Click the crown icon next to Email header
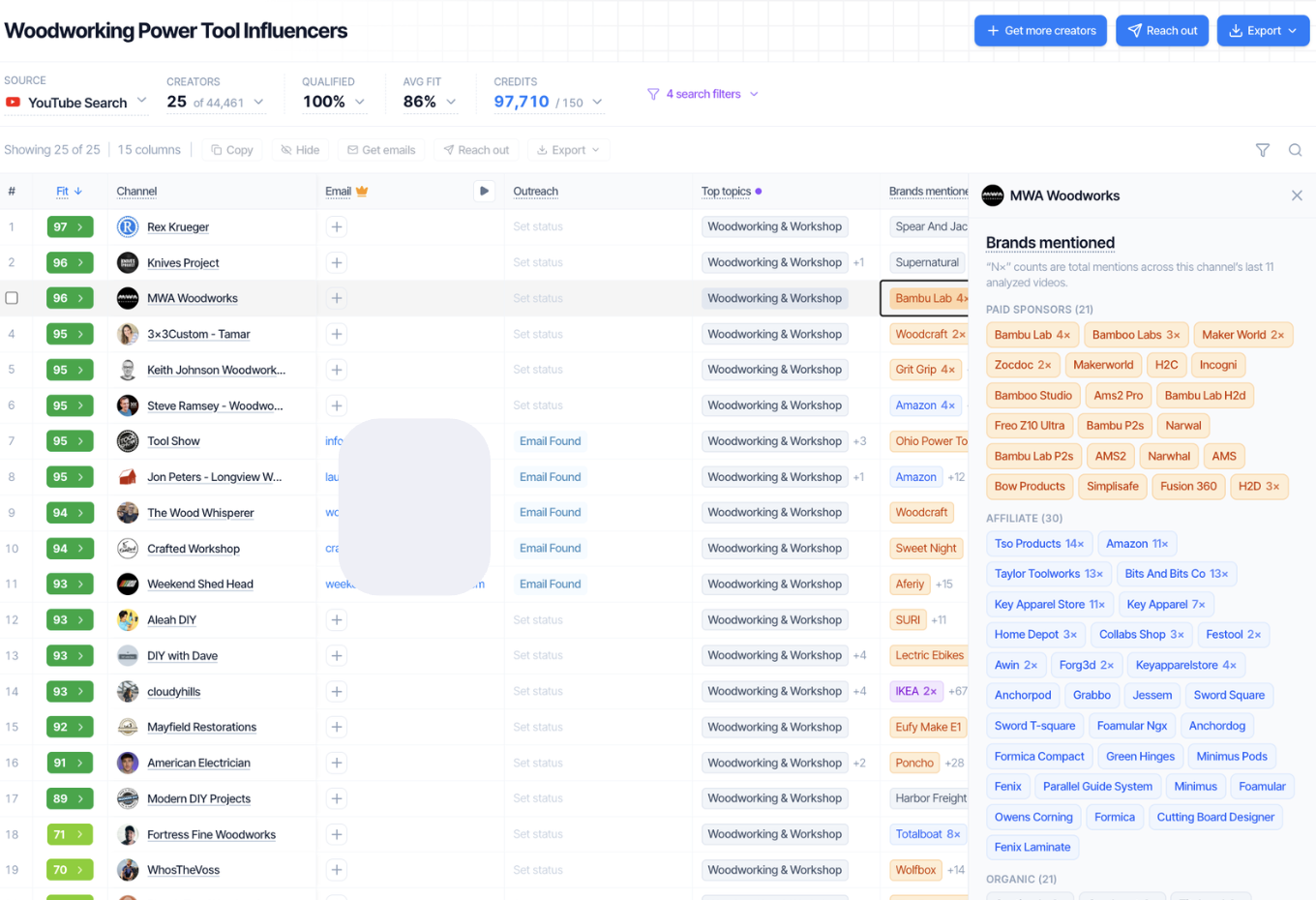This screenshot has height=900, width=1316. pyautogui.click(x=362, y=191)
